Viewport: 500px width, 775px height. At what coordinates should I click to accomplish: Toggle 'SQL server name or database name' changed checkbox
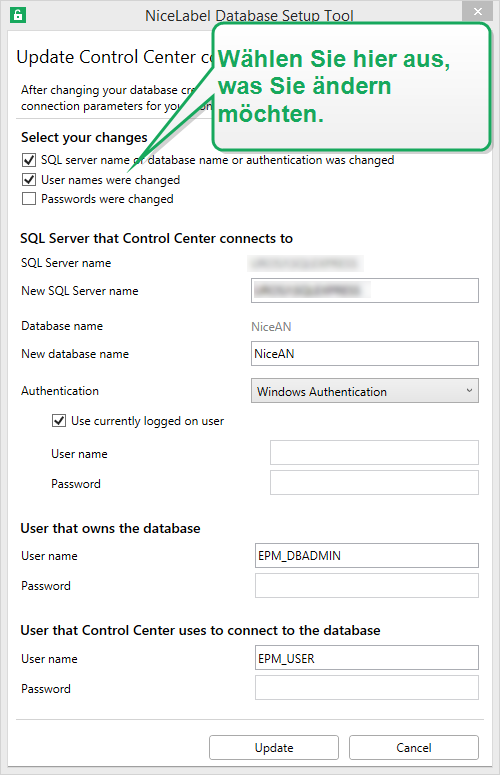point(29,160)
